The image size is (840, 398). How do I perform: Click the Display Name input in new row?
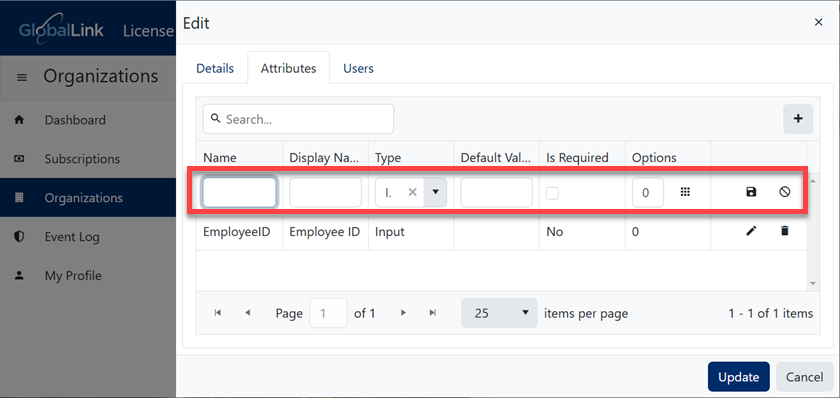pos(325,192)
